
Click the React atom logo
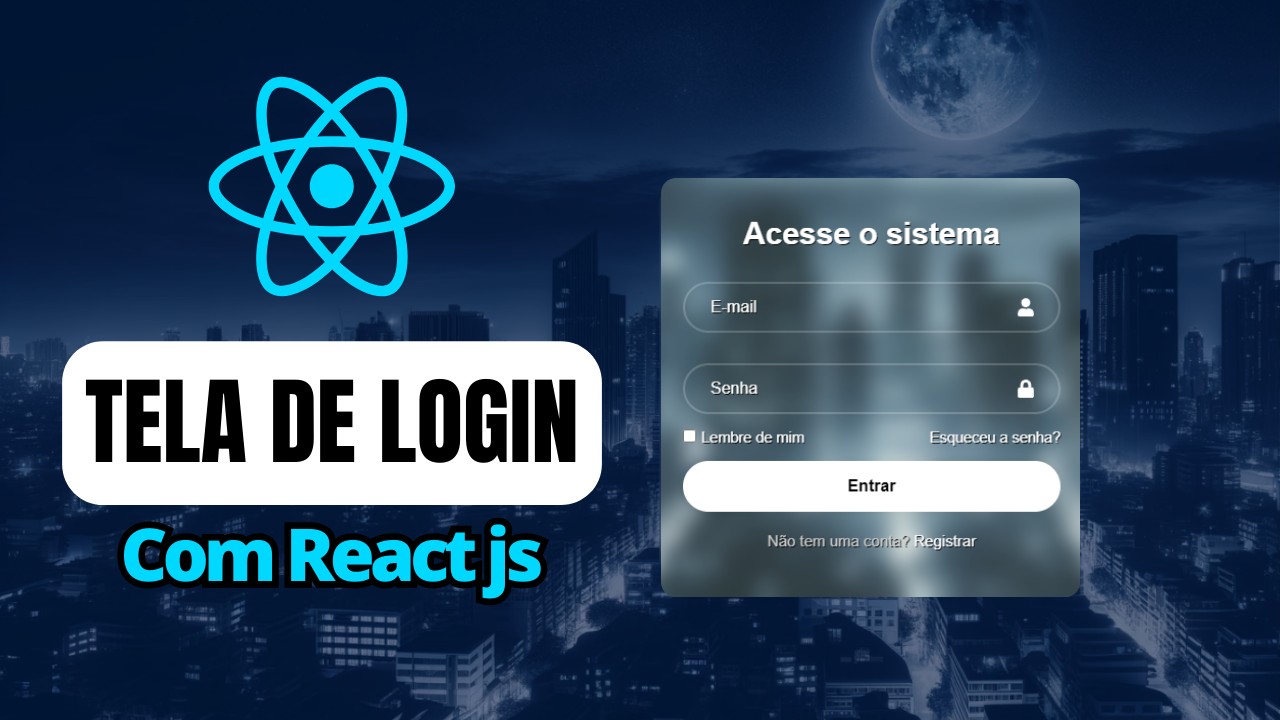331,186
